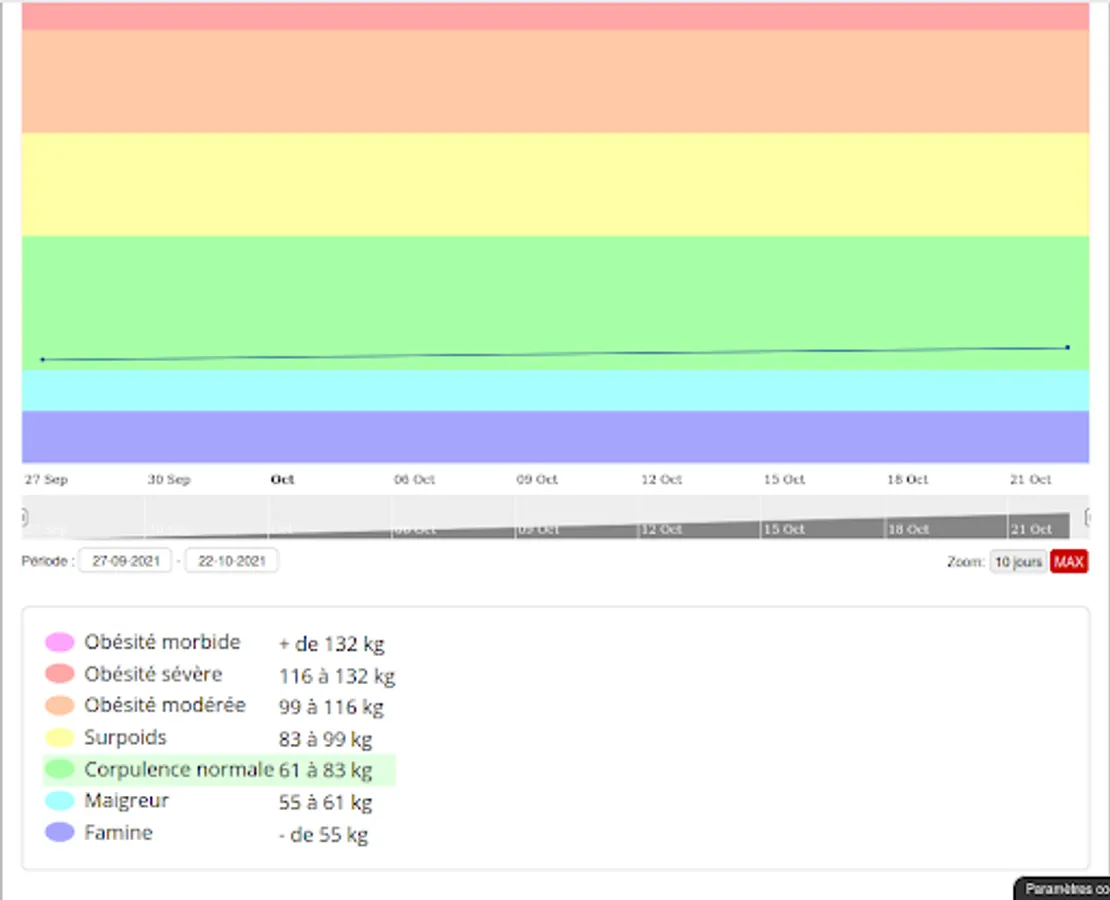1110x900 pixels.
Task: Click the Période label
Action: pyautogui.click(x=47, y=562)
